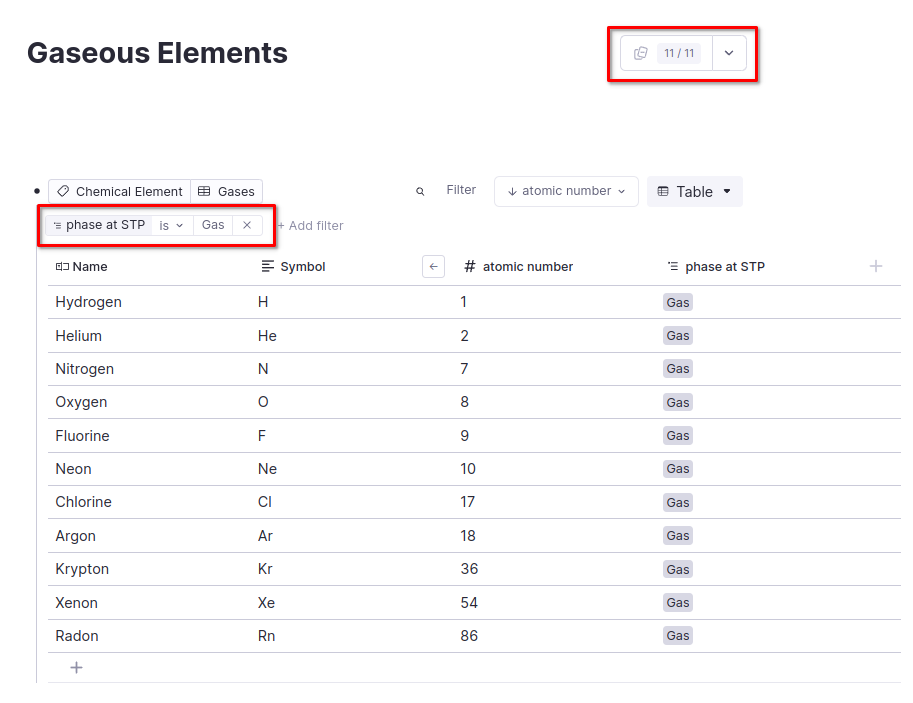The width and height of the screenshot is (913, 703).
Task: Add a new column with plus icon
Action: (x=876, y=266)
